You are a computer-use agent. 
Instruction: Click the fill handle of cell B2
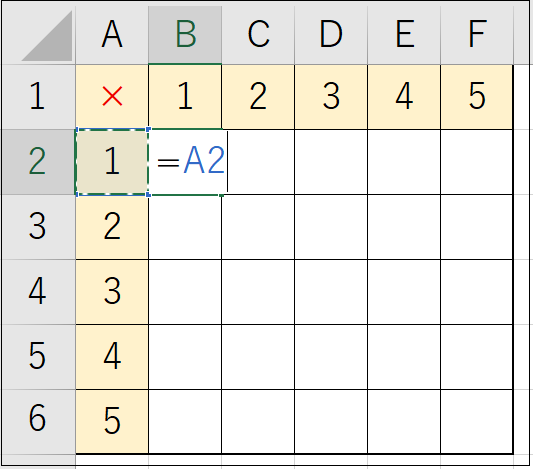(x=222, y=195)
